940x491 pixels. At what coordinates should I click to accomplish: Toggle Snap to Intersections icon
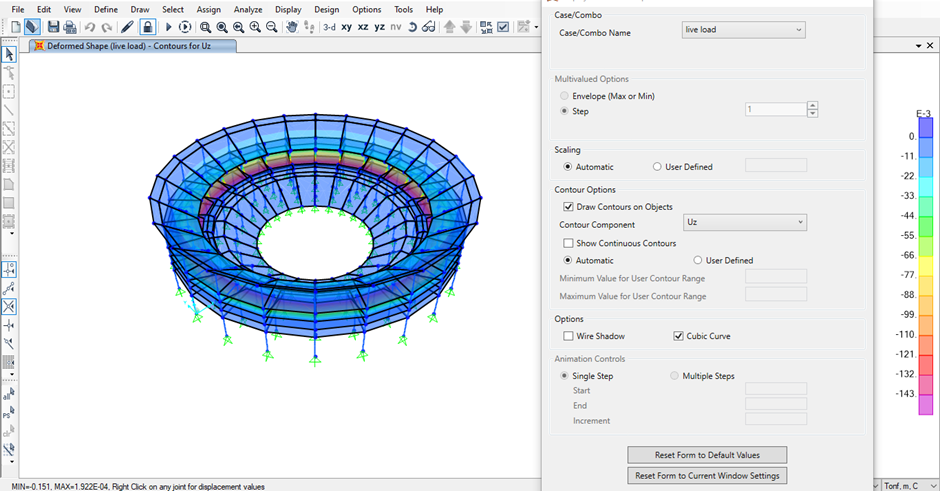tap(9, 307)
